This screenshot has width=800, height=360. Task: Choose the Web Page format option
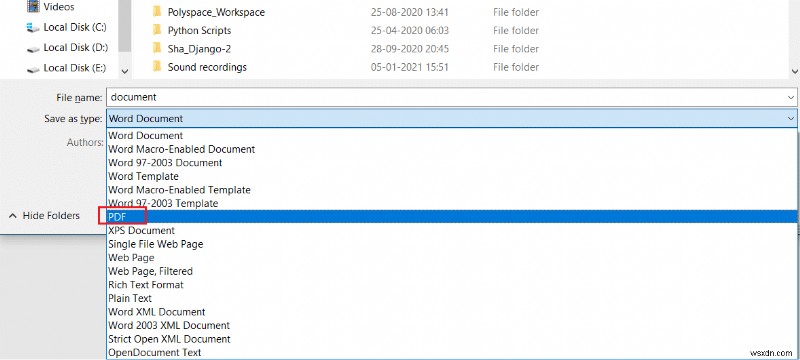452,258
